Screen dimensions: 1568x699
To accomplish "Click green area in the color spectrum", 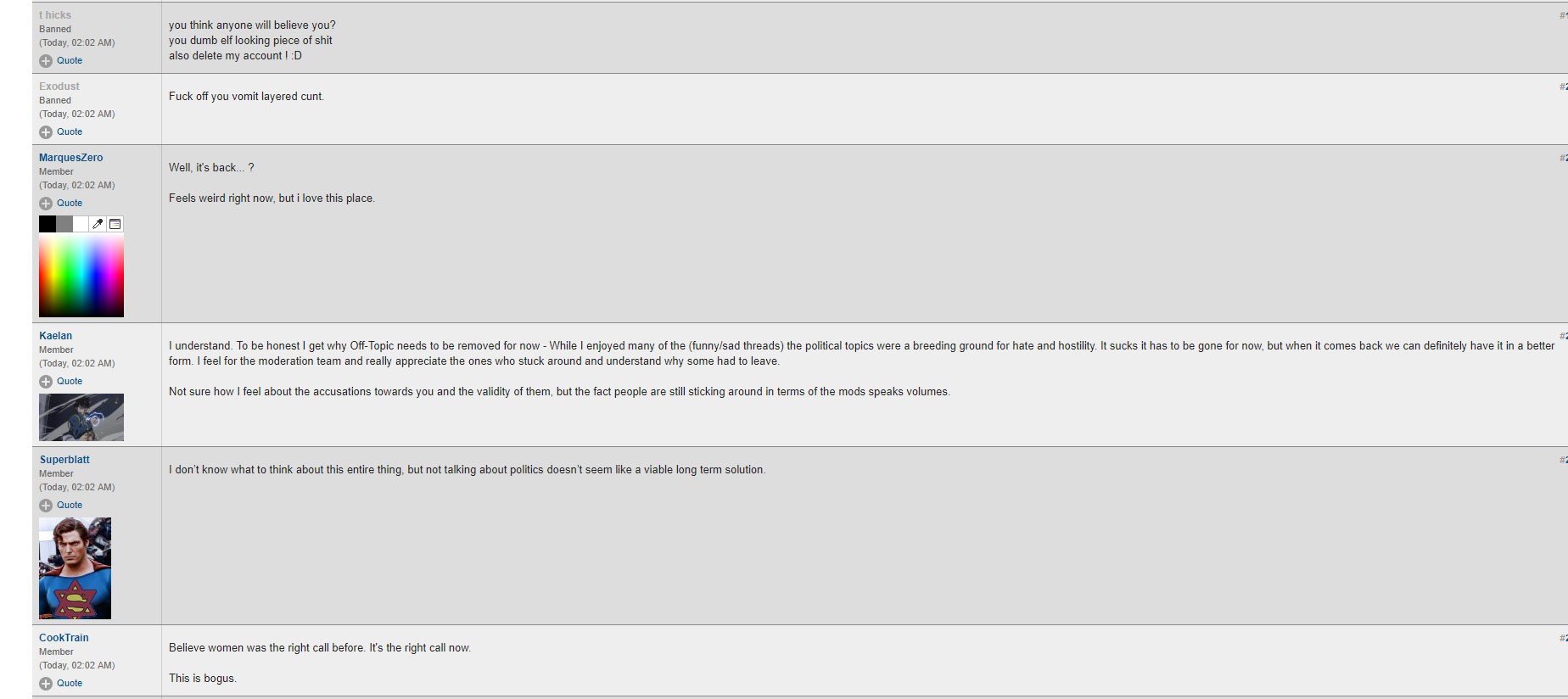I will (x=67, y=276).
